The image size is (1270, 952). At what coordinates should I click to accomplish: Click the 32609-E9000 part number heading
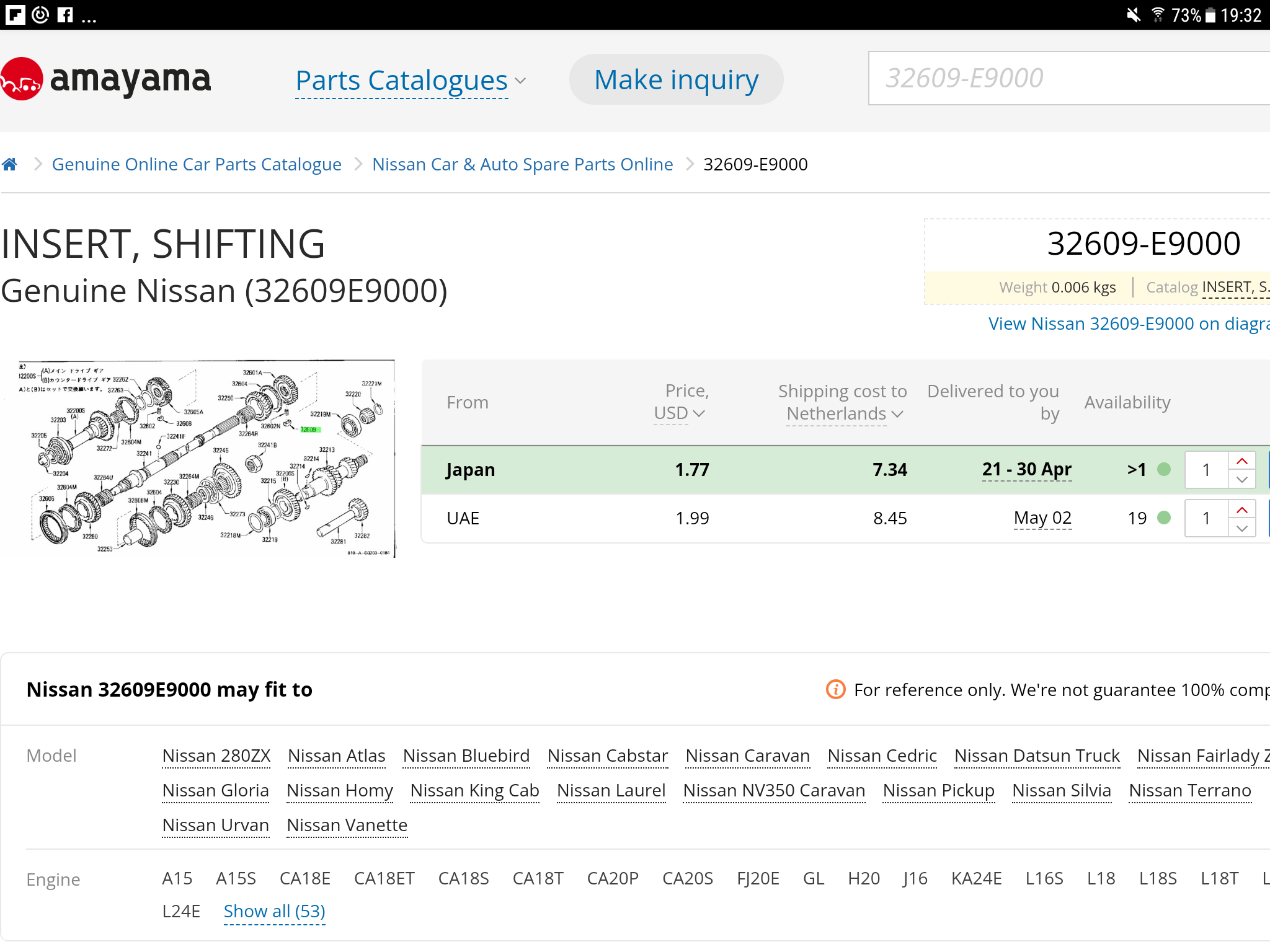click(x=1143, y=244)
